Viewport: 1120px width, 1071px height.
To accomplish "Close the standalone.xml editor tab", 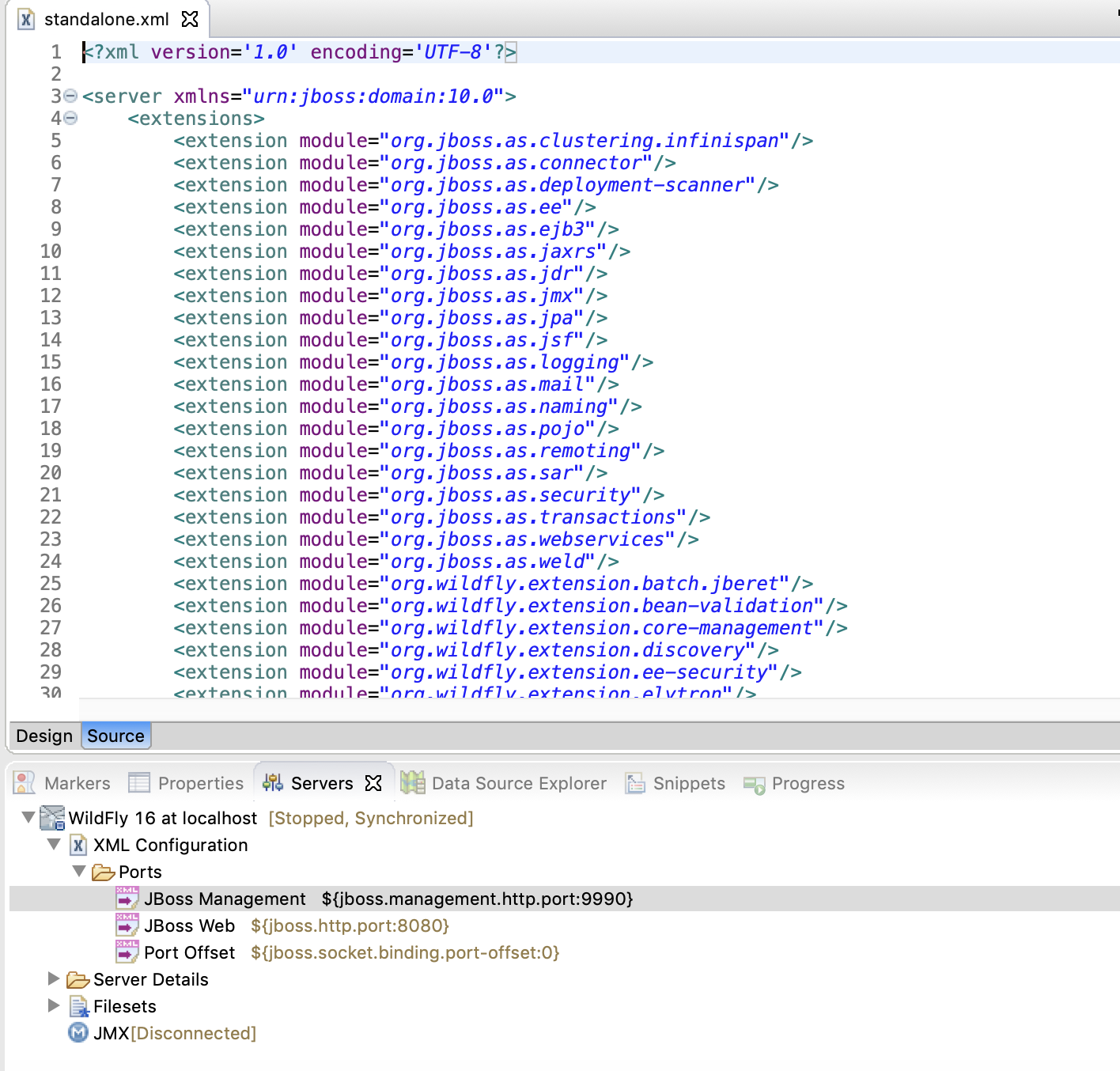I will (x=190, y=19).
